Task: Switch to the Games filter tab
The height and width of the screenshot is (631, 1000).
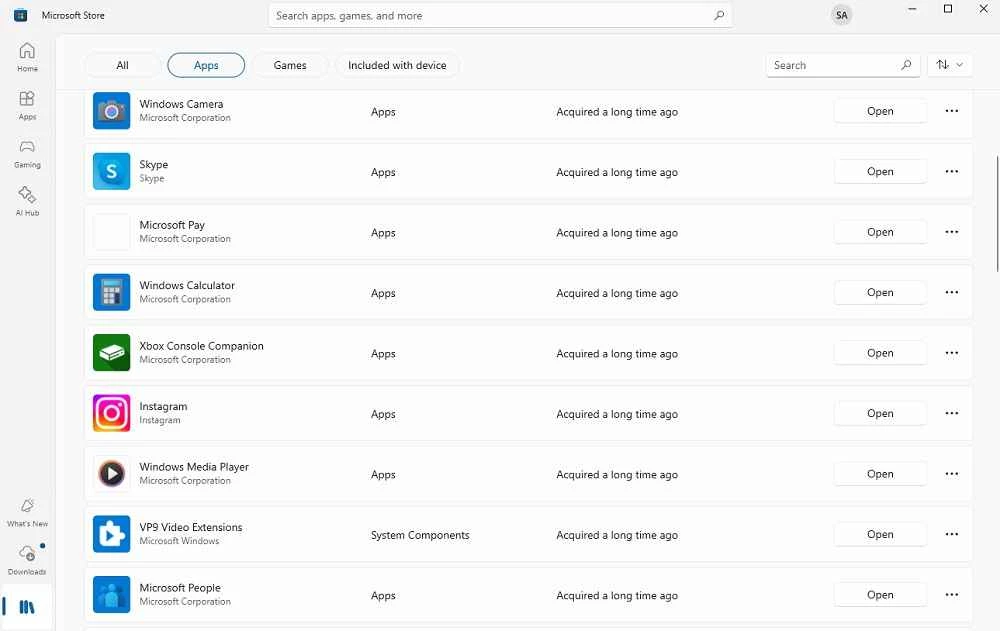Action: [x=290, y=65]
